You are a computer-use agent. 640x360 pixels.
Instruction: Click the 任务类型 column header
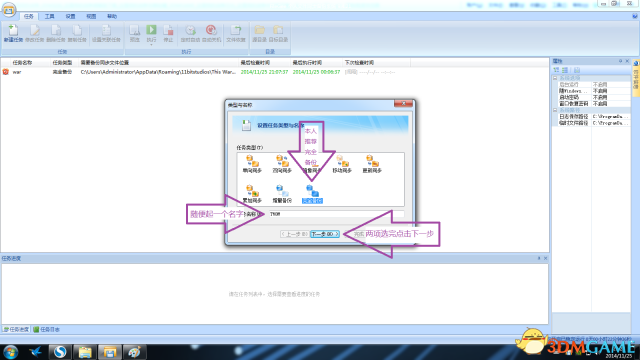[x=62, y=62]
